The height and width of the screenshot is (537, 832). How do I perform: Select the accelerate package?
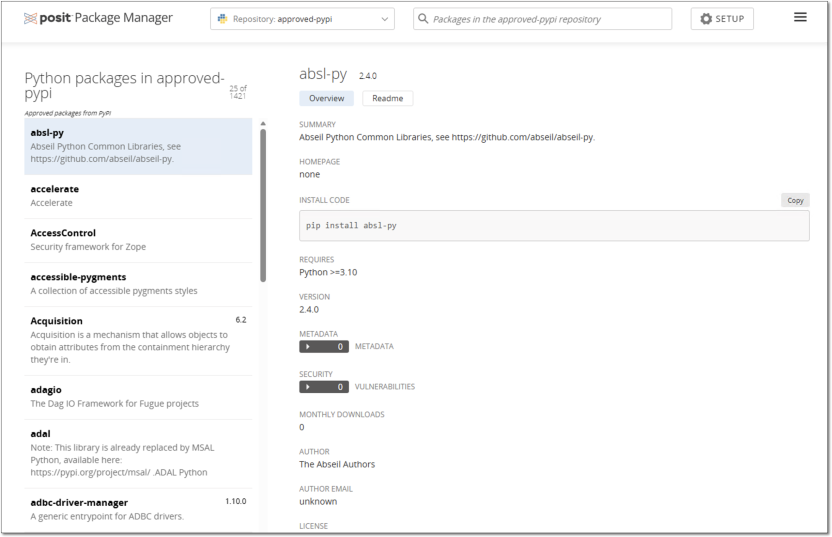[138, 196]
